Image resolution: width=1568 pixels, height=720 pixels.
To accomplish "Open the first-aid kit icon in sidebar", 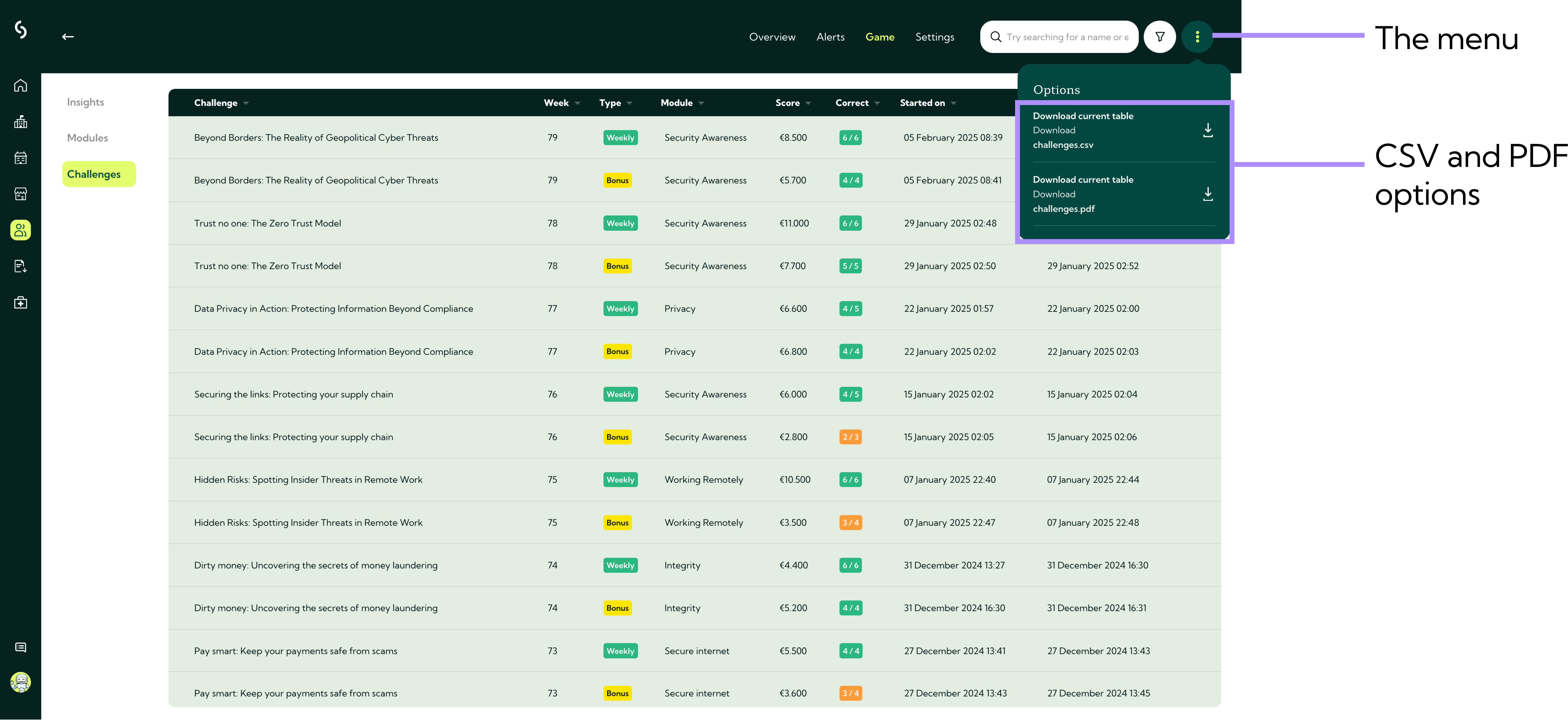I will coord(21,302).
